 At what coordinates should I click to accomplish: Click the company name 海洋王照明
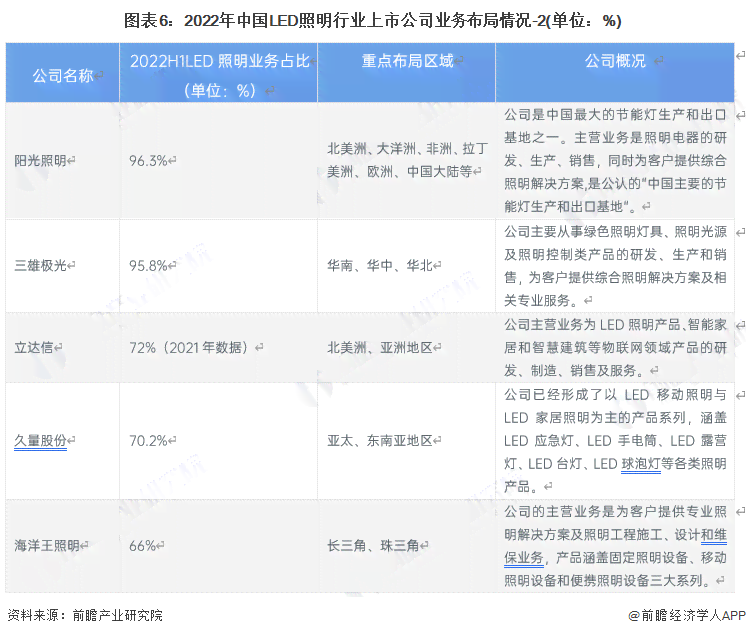47,546
